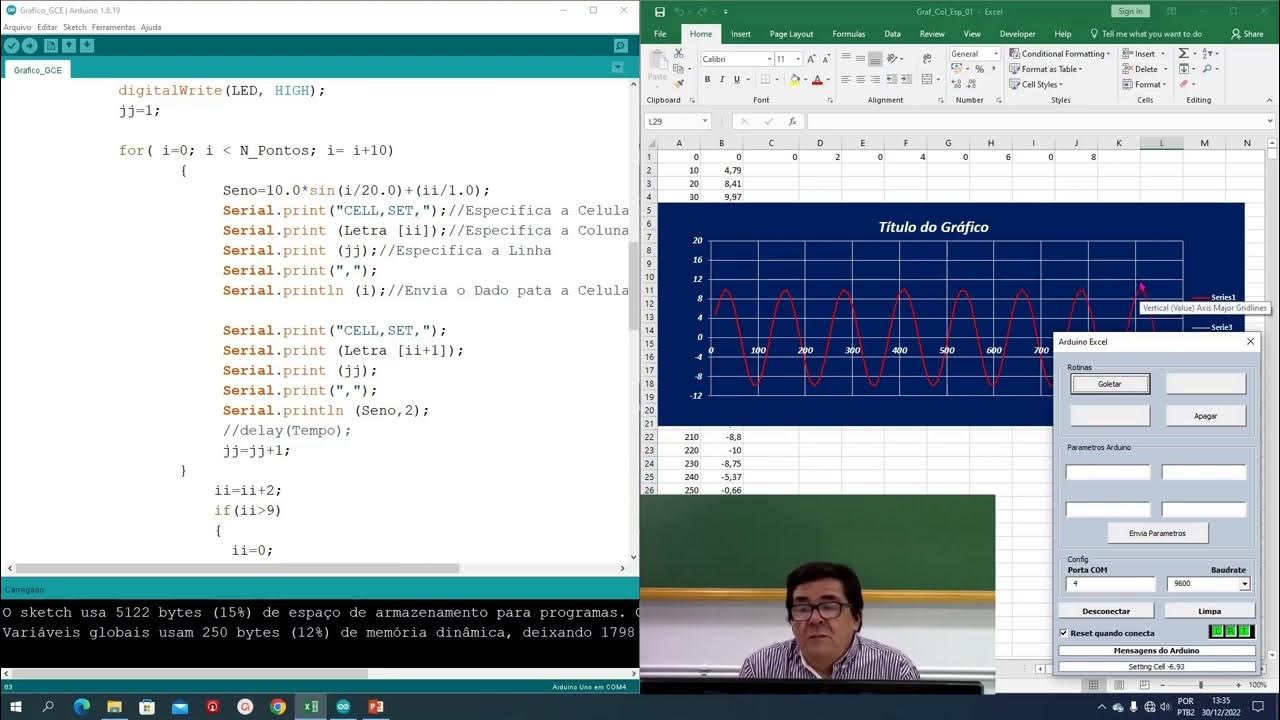Open the Sketch menu in Arduino

pyautogui.click(x=75, y=27)
